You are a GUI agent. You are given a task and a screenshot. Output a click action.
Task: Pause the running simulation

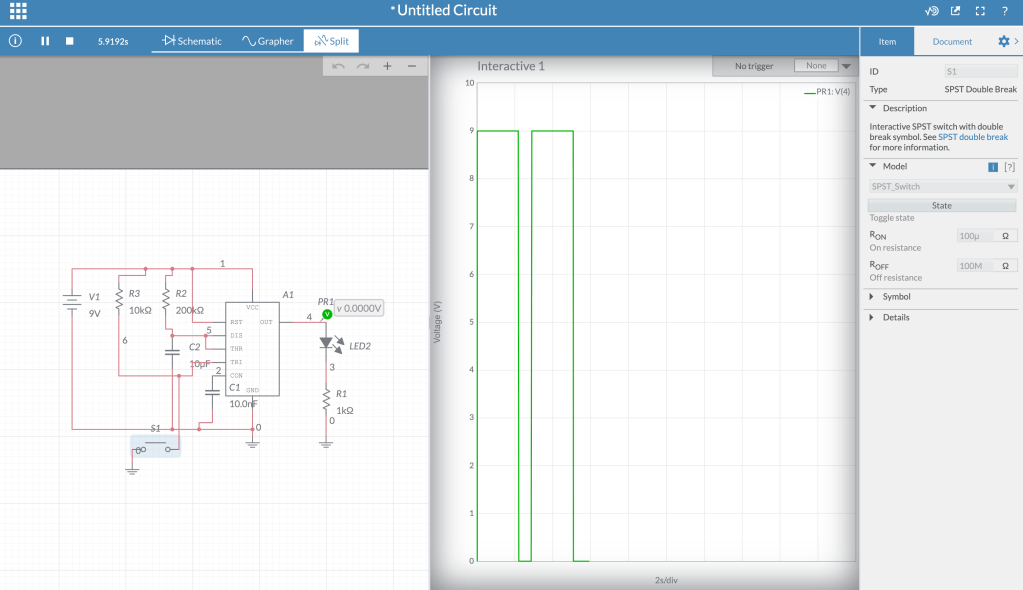tap(45, 41)
